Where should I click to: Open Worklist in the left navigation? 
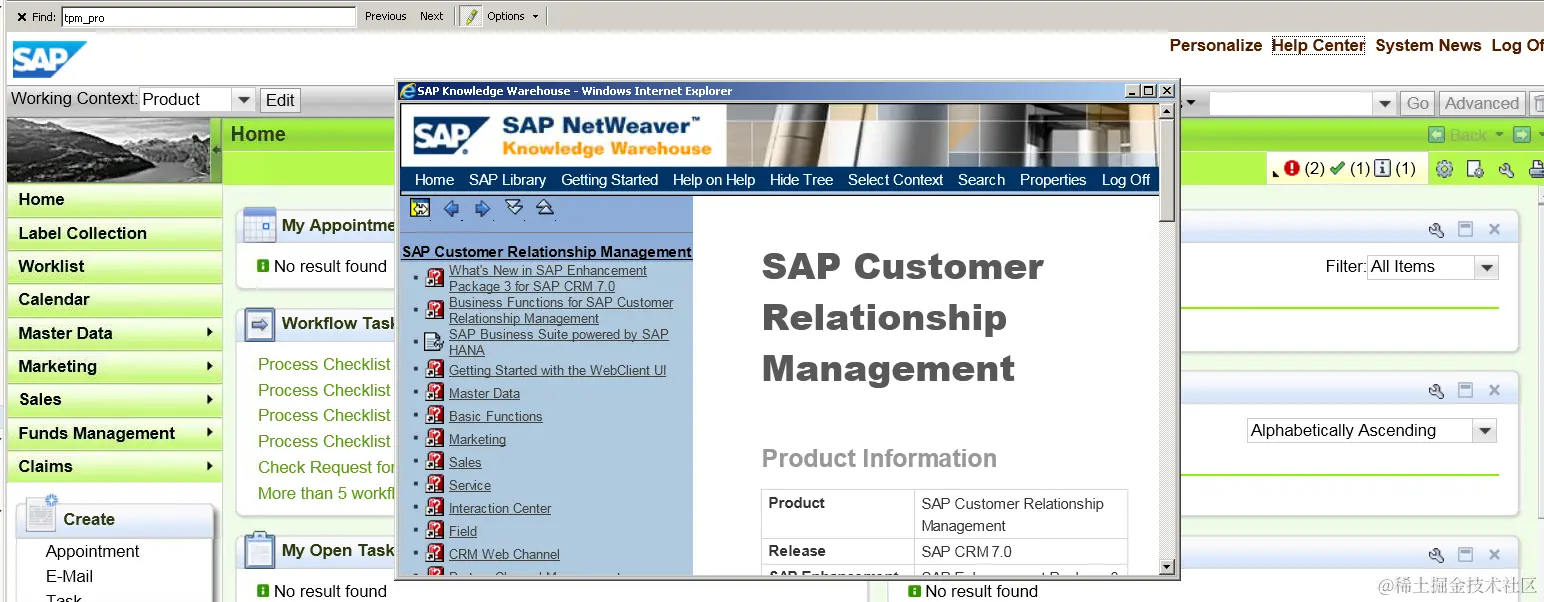point(114,266)
